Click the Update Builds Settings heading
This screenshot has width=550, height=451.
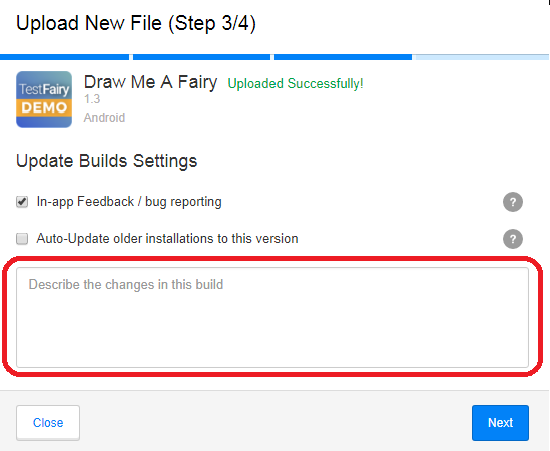pyautogui.click(x=107, y=162)
